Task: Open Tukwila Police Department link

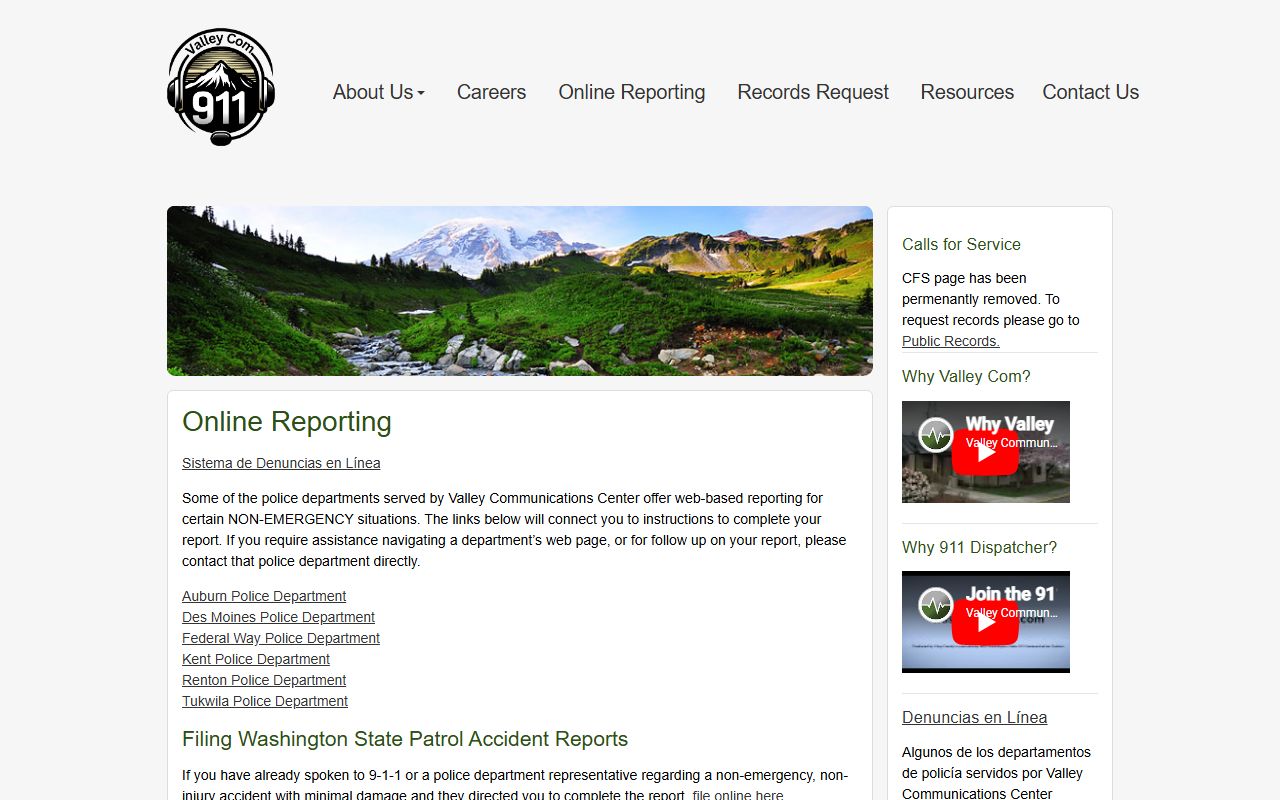Action: 265,701
